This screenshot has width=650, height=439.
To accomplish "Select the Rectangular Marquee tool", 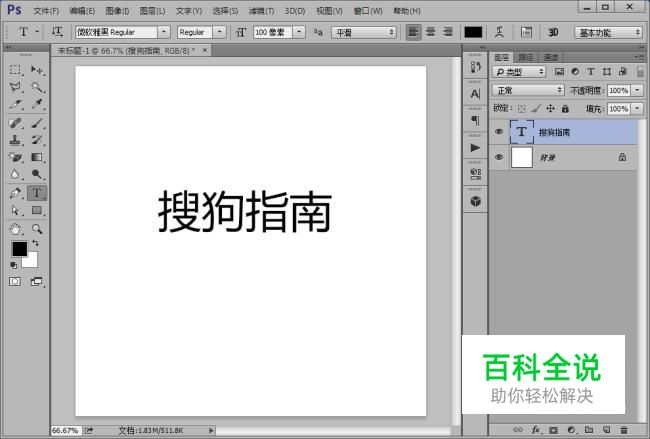I will (x=15, y=70).
